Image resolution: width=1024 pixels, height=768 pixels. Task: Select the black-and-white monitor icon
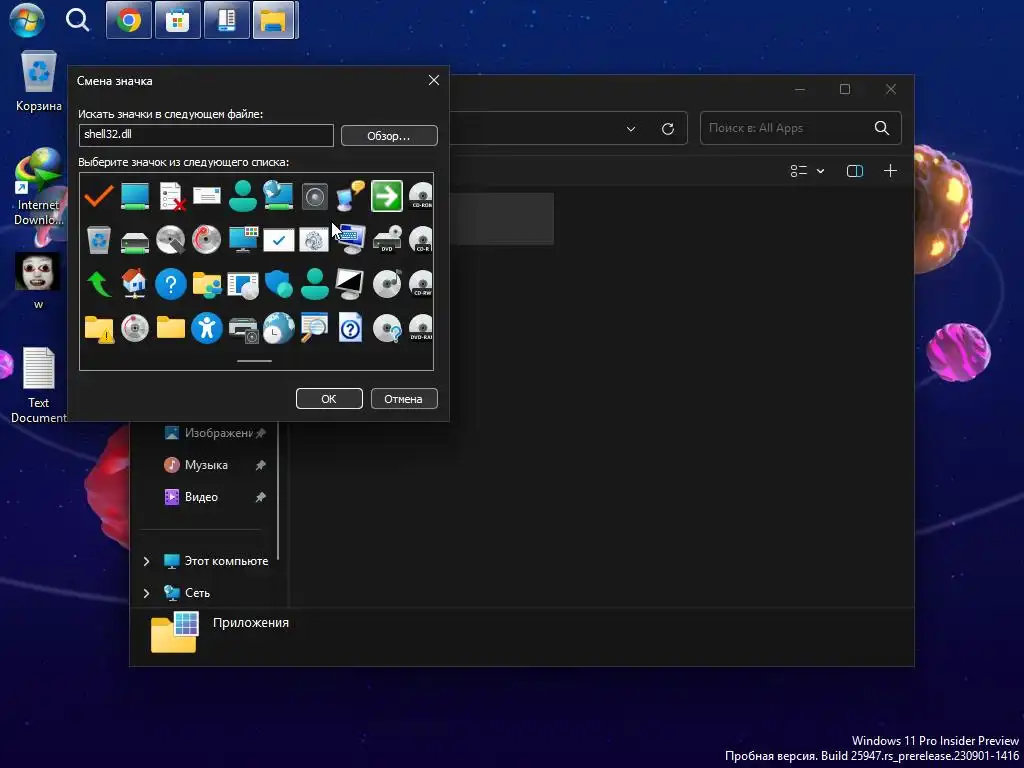tap(350, 284)
